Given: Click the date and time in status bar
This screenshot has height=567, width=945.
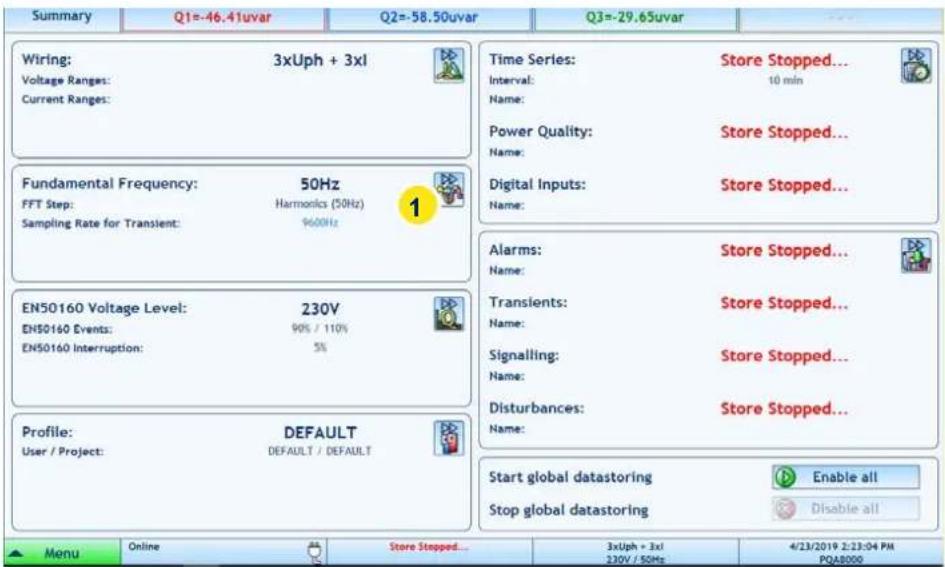Looking at the screenshot, I should [841, 547].
